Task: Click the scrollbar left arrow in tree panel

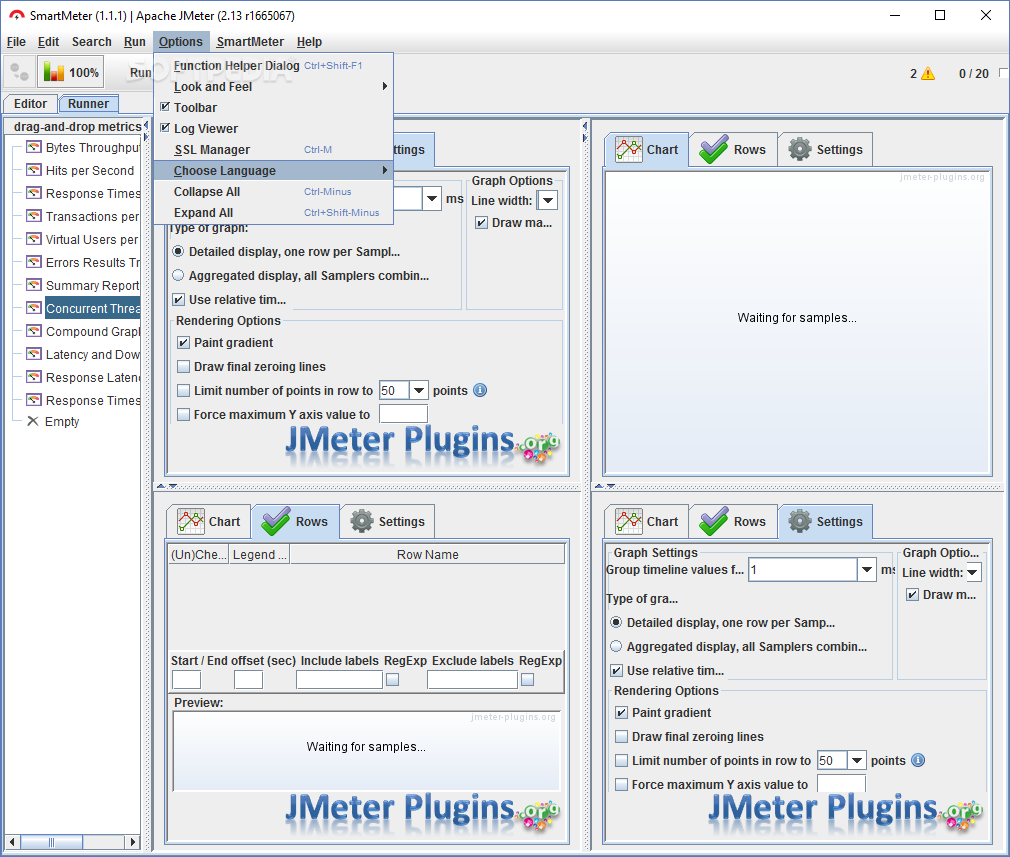Action: 12,842
